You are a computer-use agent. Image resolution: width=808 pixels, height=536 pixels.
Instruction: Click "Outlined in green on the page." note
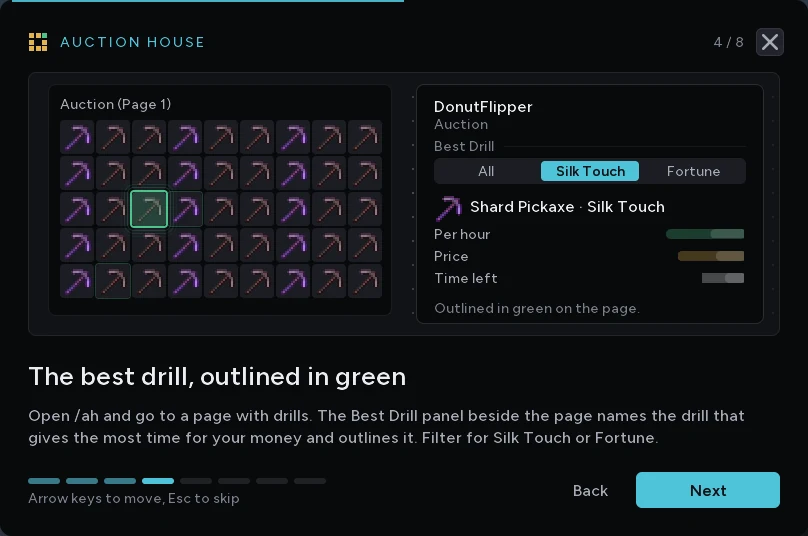[537, 309]
